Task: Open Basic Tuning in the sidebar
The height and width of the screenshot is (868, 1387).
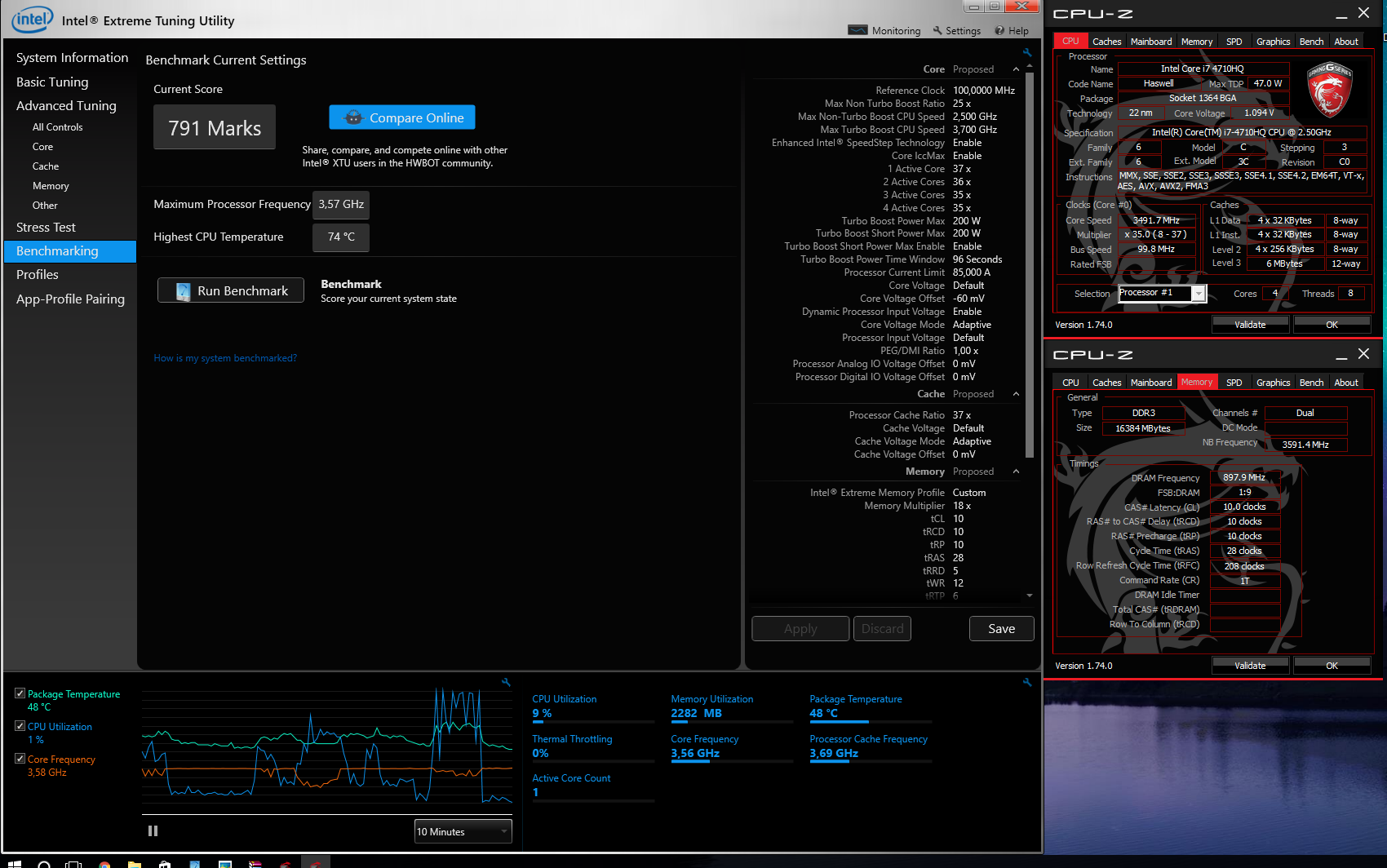Action: click(52, 82)
